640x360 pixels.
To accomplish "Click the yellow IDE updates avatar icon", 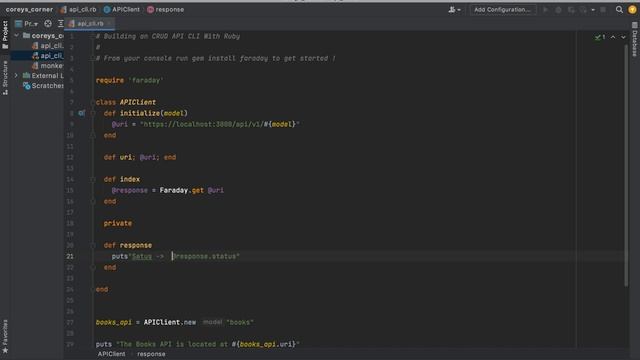I will [632, 9].
